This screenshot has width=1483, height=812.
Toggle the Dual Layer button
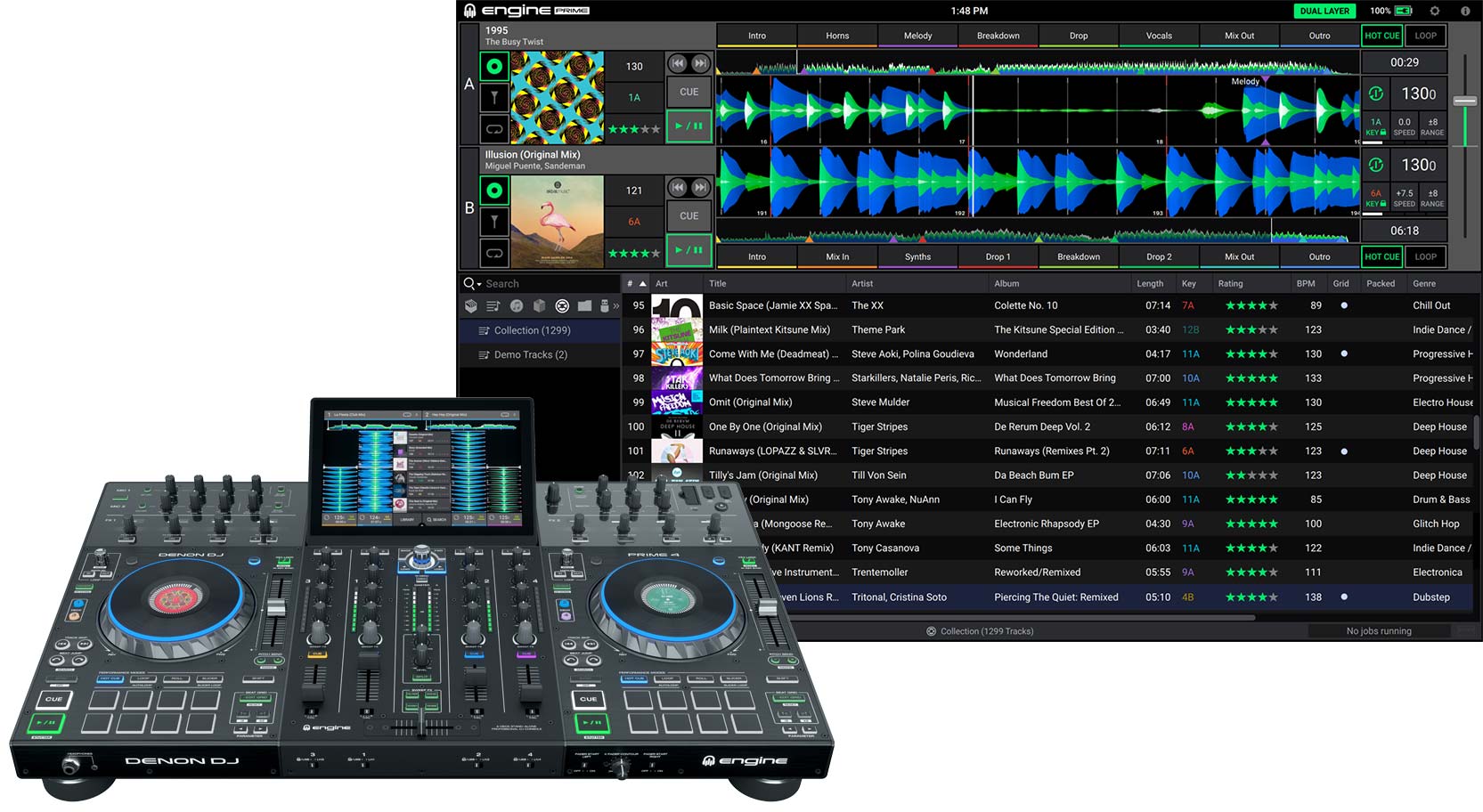pyautogui.click(x=1324, y=11)
